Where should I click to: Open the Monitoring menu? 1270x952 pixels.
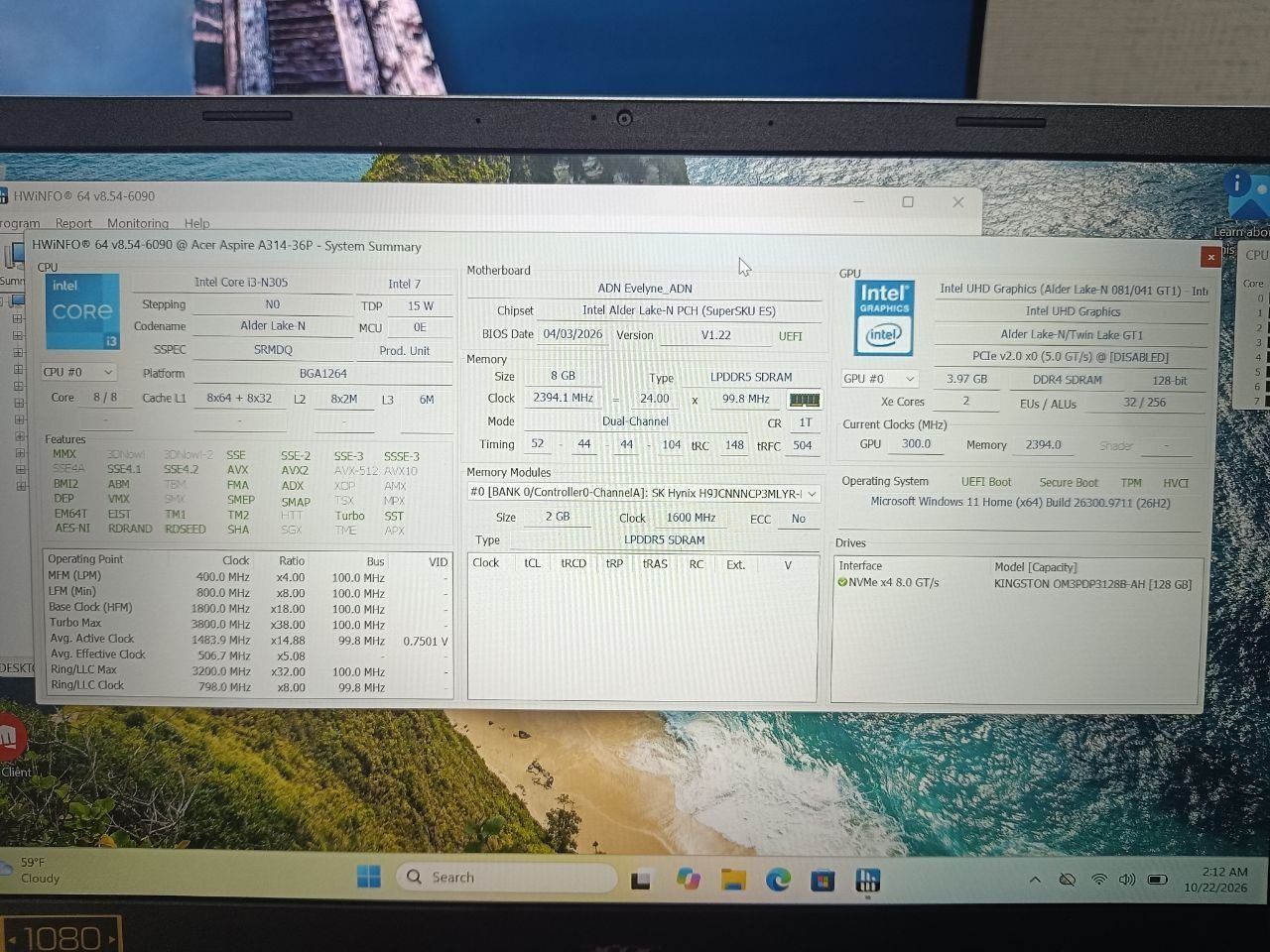[138, 223]
